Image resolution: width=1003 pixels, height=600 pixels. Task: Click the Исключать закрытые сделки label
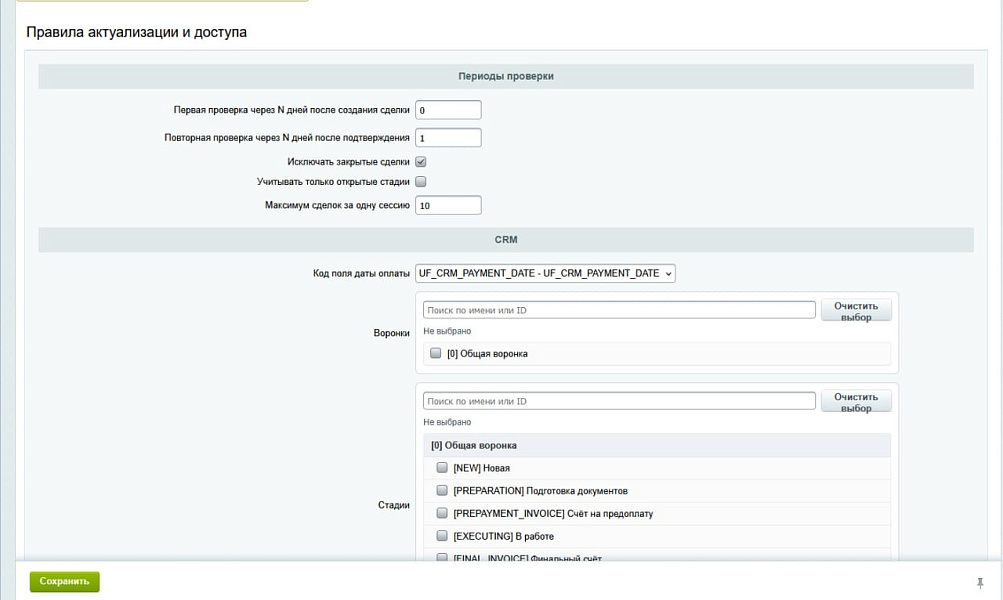coord(348,162)
